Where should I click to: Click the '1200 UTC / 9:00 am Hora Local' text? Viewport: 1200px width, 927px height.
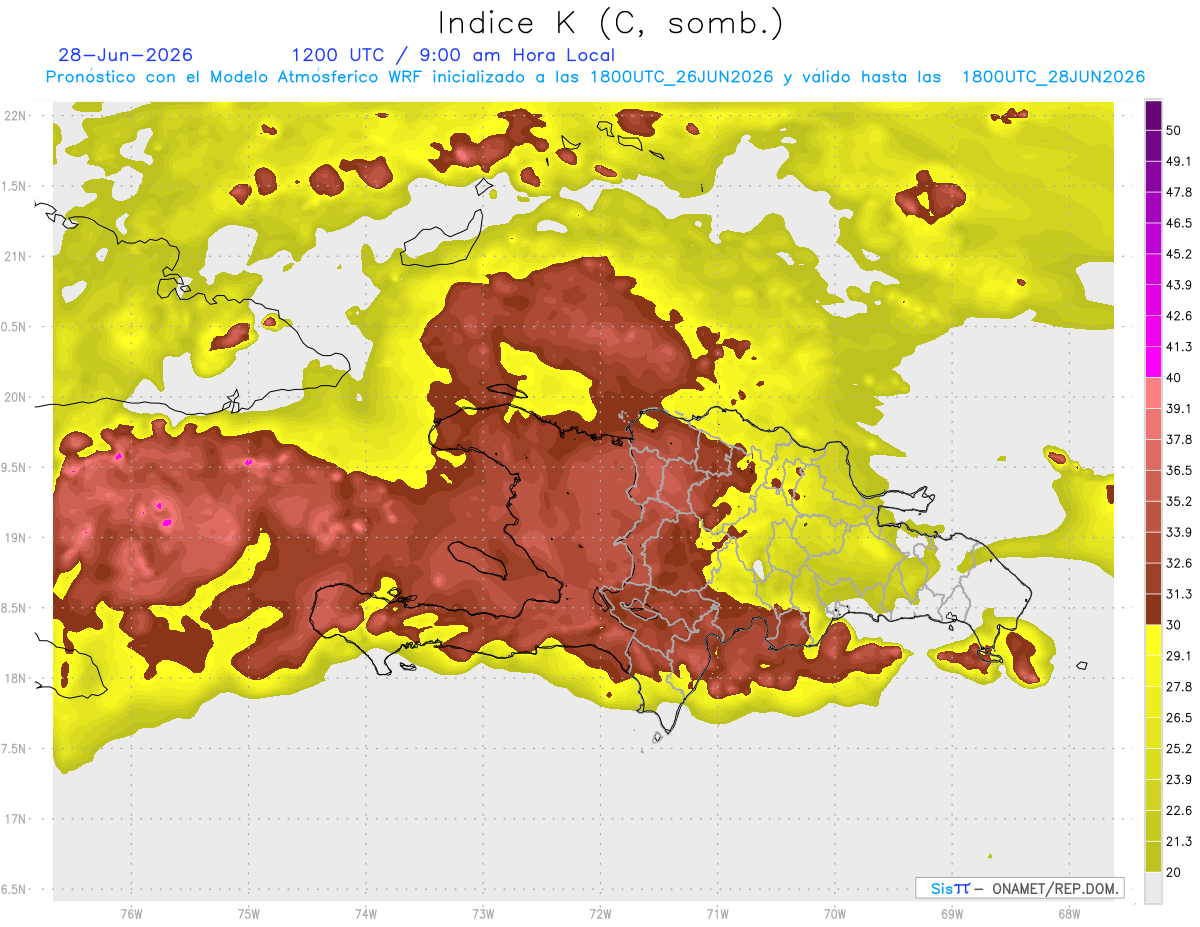[x=453, y=55]
